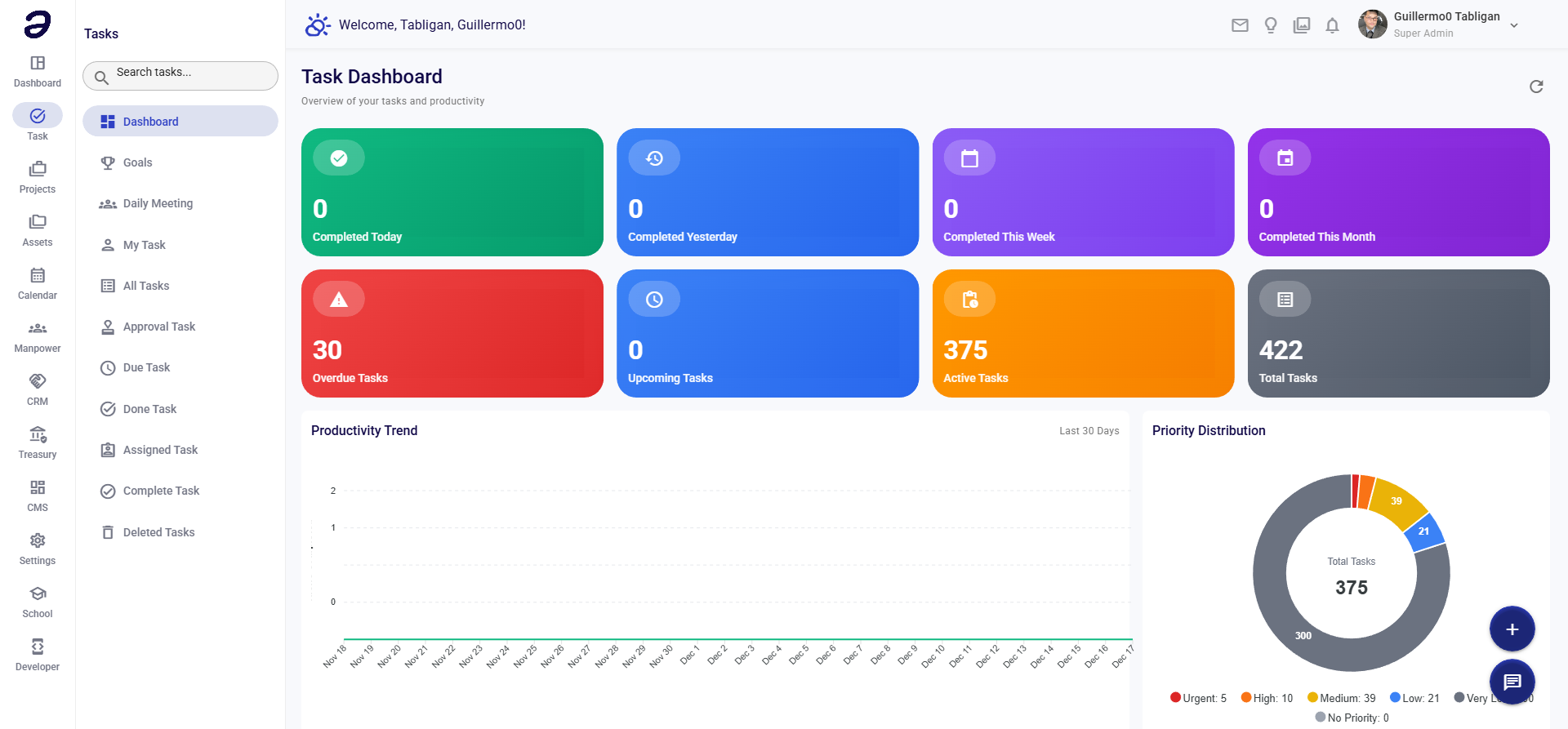Viewport: 1568px width, 729px height.
Task: Click the Last 30 Days label
Action: tap(1089, 431)
